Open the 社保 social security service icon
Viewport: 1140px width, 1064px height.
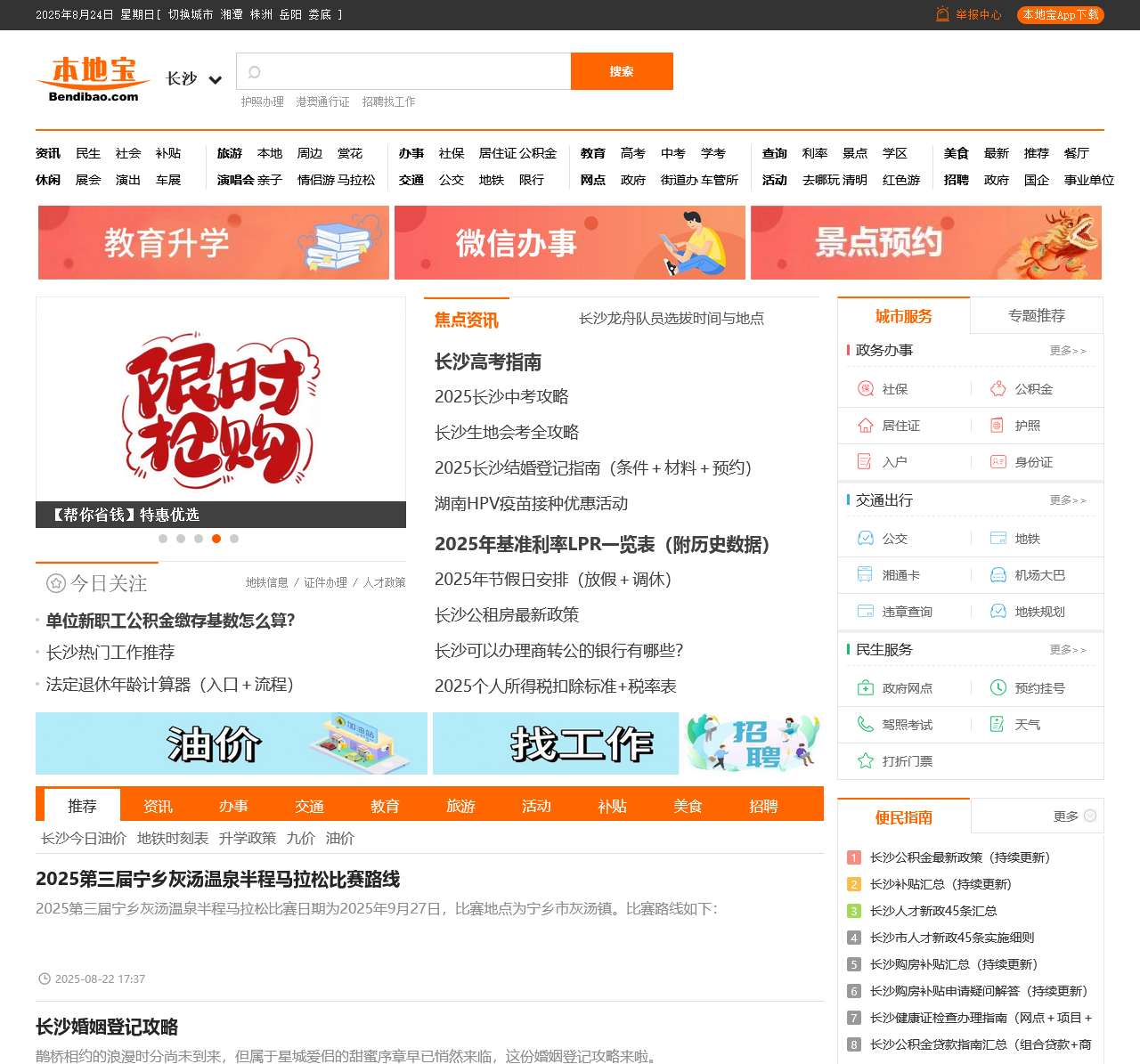(x=864, y=389)
